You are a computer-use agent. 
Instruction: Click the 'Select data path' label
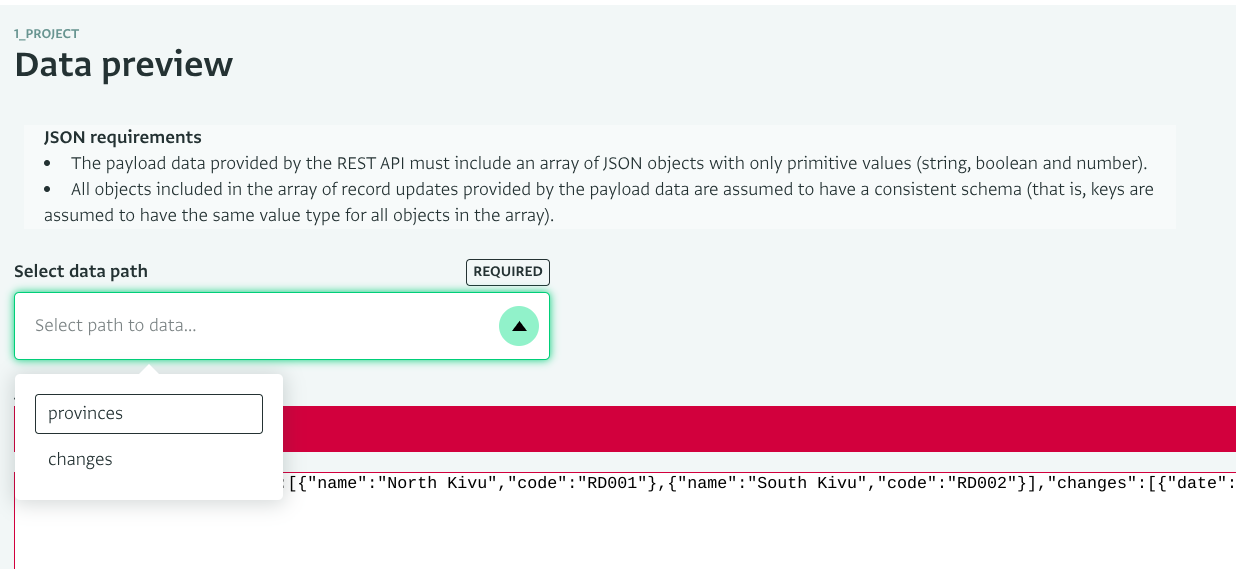tap(81, 271)
